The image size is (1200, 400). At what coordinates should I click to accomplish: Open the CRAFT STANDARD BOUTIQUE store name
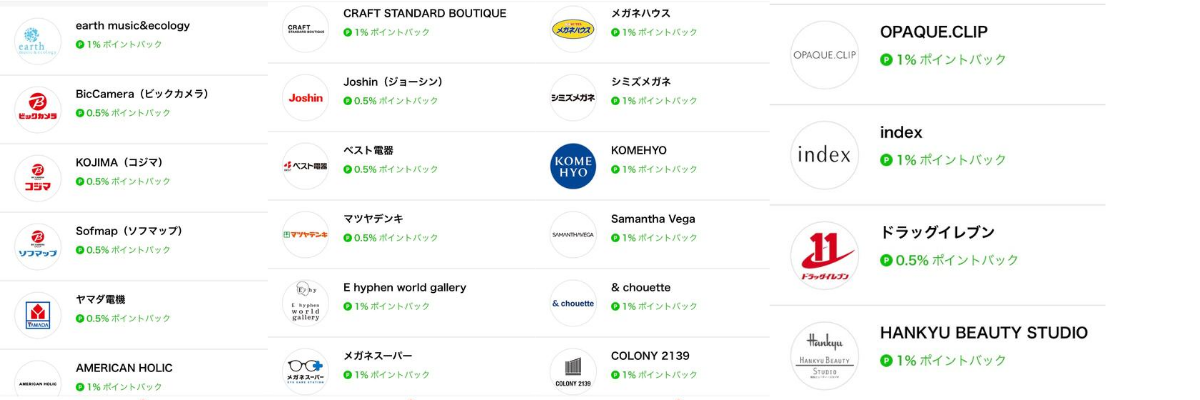click(425, 13)
